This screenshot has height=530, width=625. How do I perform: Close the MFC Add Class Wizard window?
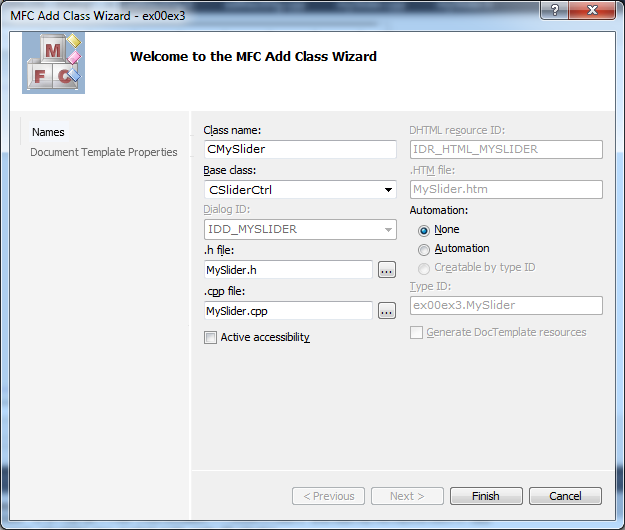pyautogui.click(x=592, y=10)
